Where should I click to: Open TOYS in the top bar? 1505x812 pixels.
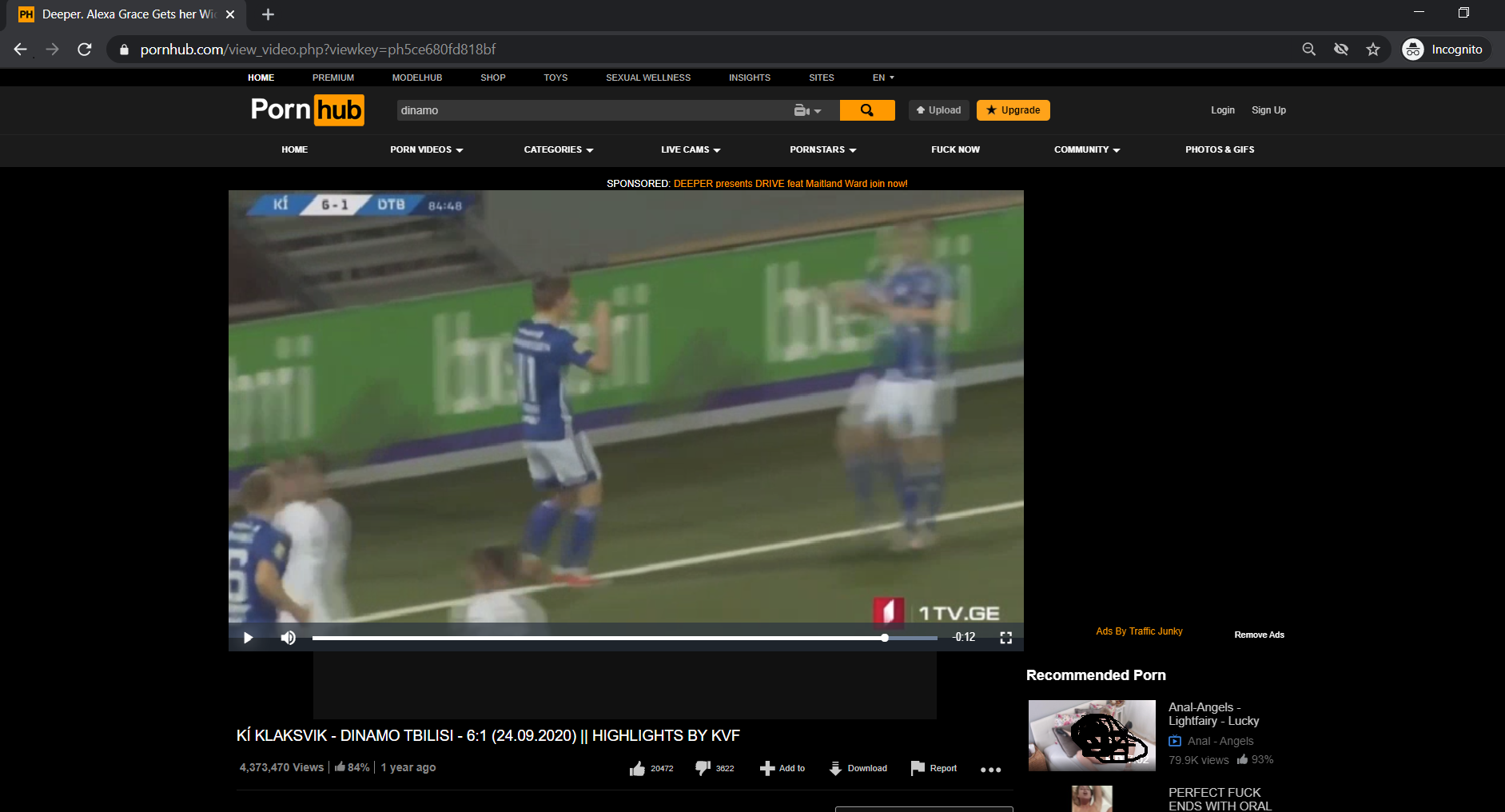555,78
